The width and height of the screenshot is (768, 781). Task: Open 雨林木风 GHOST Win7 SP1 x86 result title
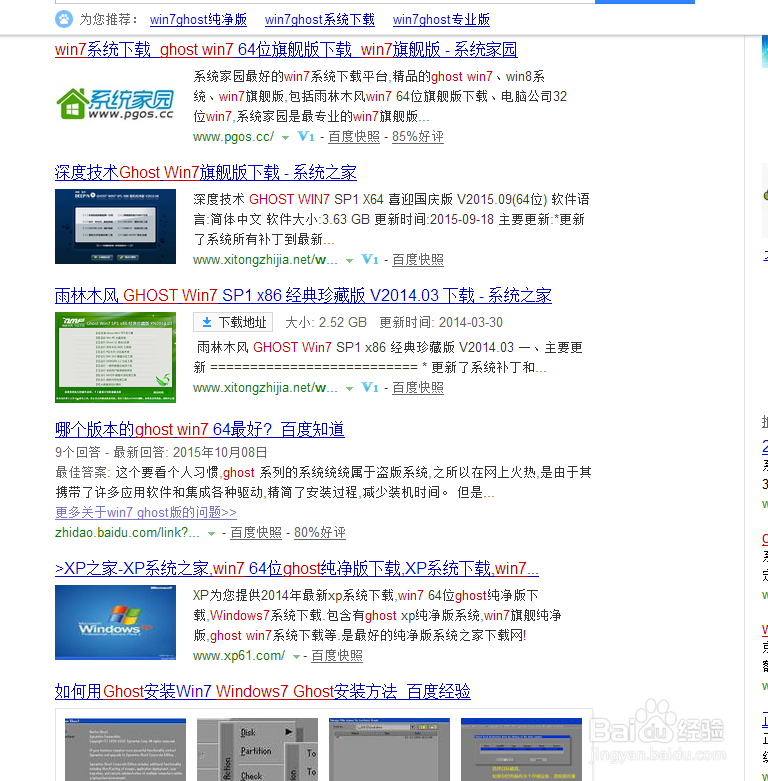303,295
